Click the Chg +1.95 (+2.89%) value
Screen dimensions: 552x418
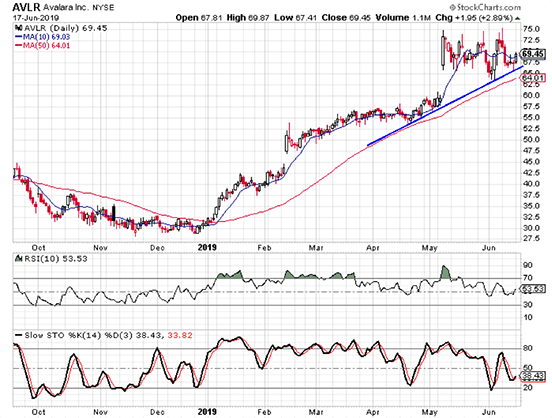[474, 18]
